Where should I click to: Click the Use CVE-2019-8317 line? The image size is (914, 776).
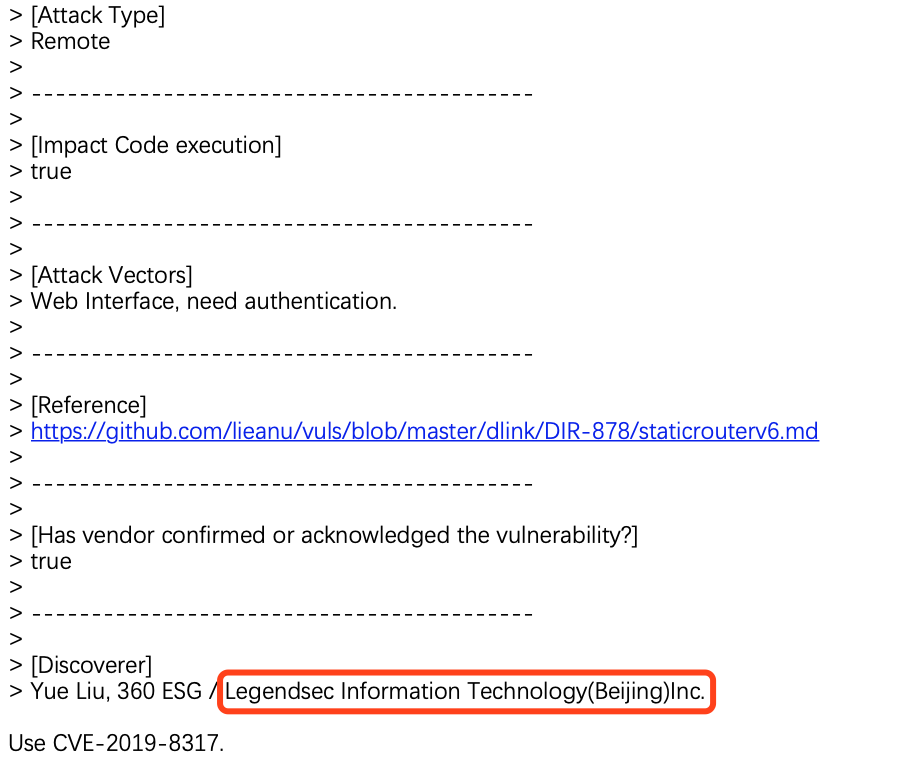click(x=116, y=743)
